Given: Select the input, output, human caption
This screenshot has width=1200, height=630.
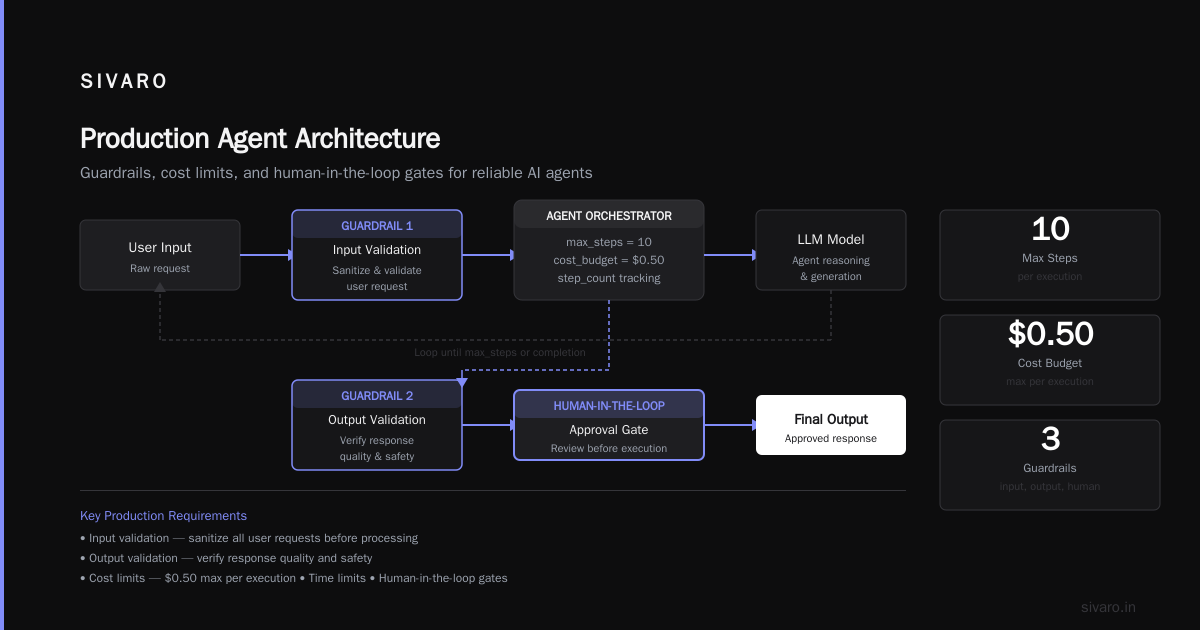Looking at the screenshot, I should (x=1050, y=486).
